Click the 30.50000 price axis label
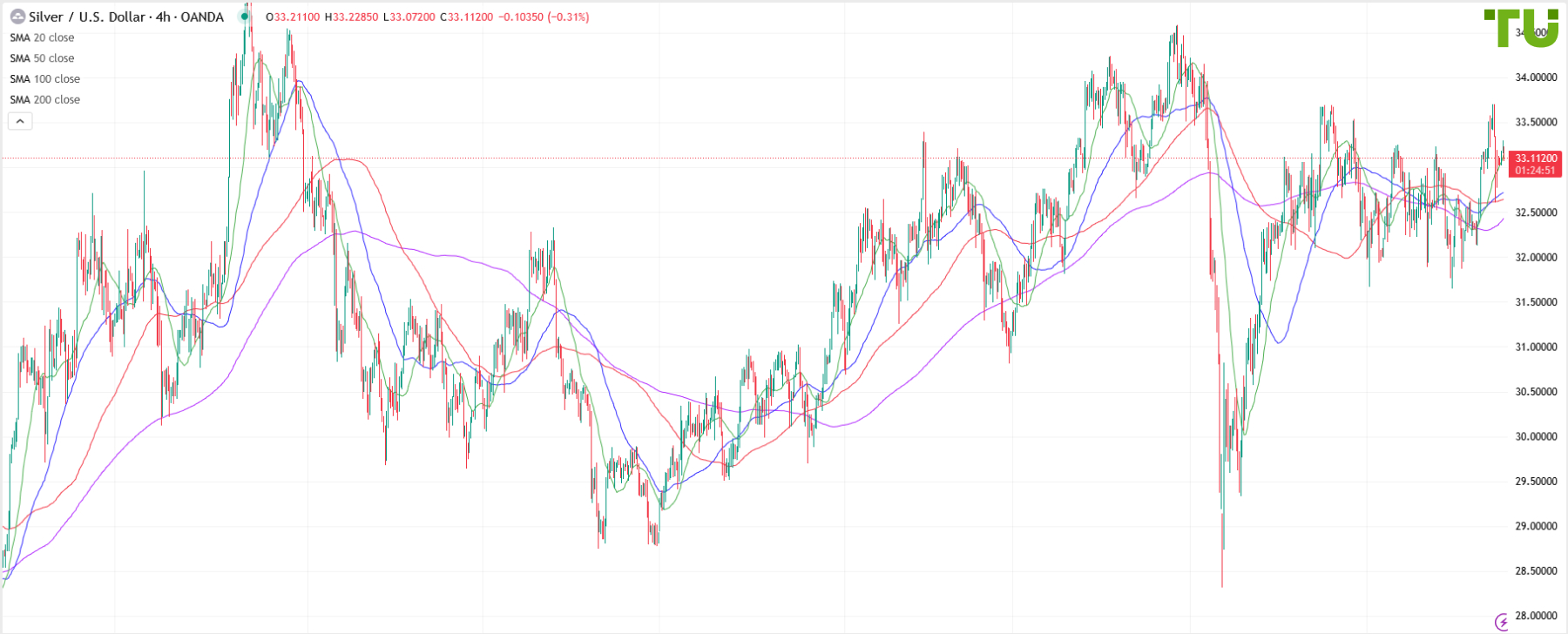This screenshot has height=634, width=1568. coord(1536,392)
